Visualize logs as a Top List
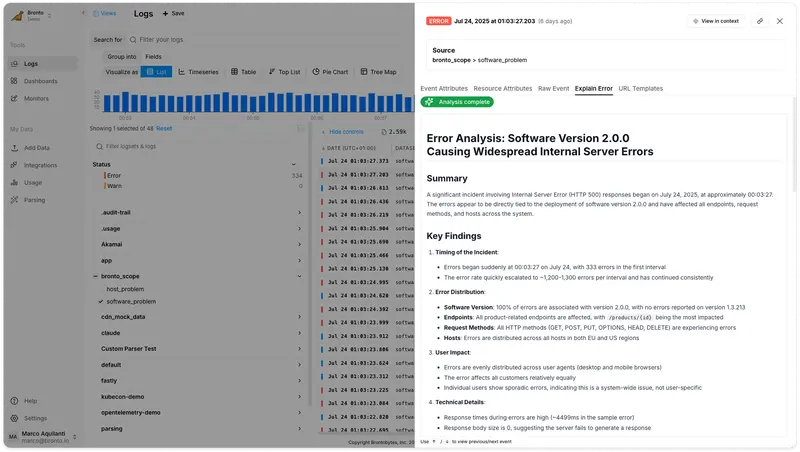This screenshot has height=452, width=800. click(284, 72)
